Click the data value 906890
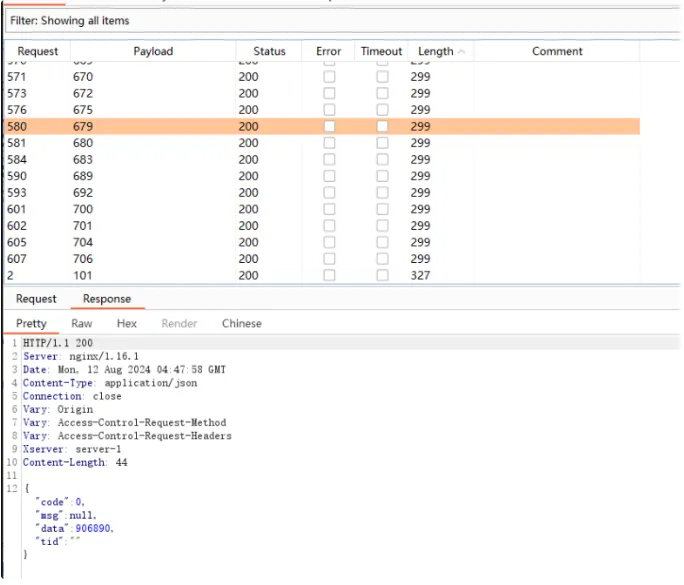Screen dimensions: 684x585 click(93, 528)
